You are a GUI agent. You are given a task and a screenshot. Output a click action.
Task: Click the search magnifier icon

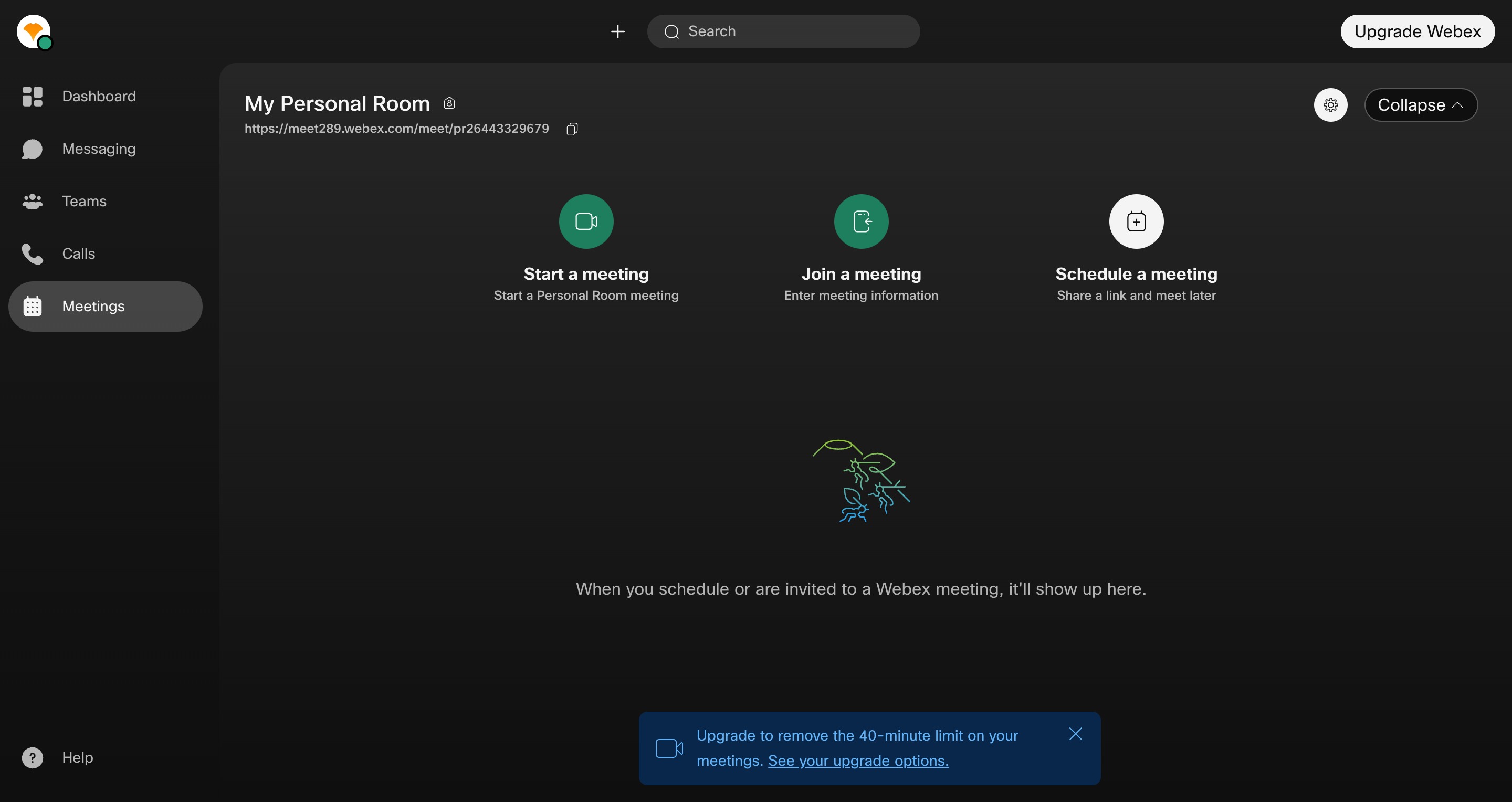(671, 31)
